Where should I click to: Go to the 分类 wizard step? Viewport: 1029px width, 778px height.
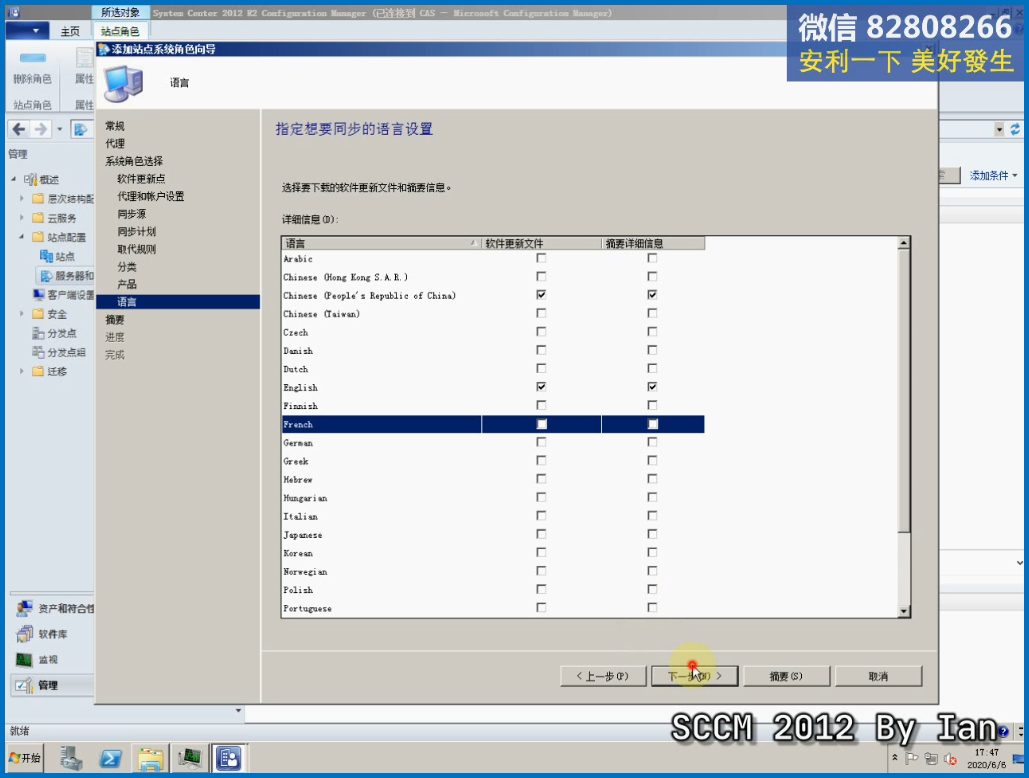(127, 266)
